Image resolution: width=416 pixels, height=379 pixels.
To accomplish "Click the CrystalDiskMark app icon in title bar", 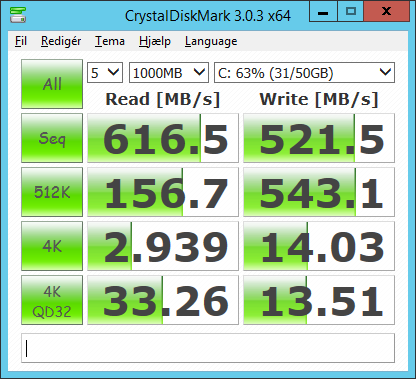I will (18, 15).
